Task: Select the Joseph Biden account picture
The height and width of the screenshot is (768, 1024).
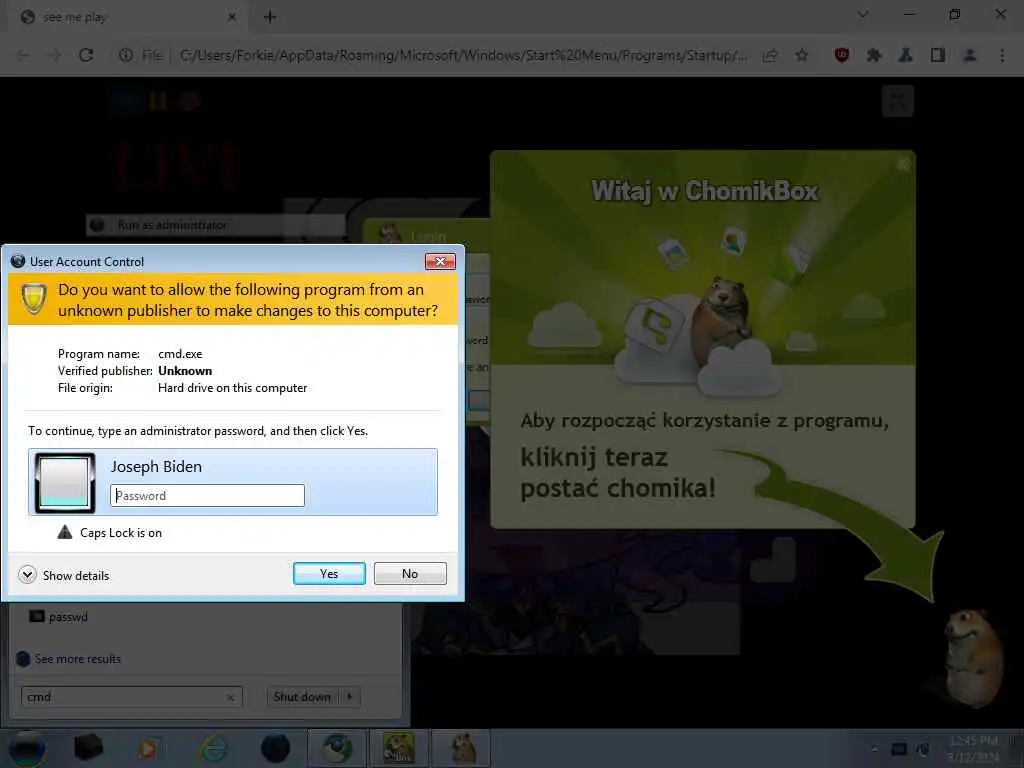Action: tap(65, 482)
